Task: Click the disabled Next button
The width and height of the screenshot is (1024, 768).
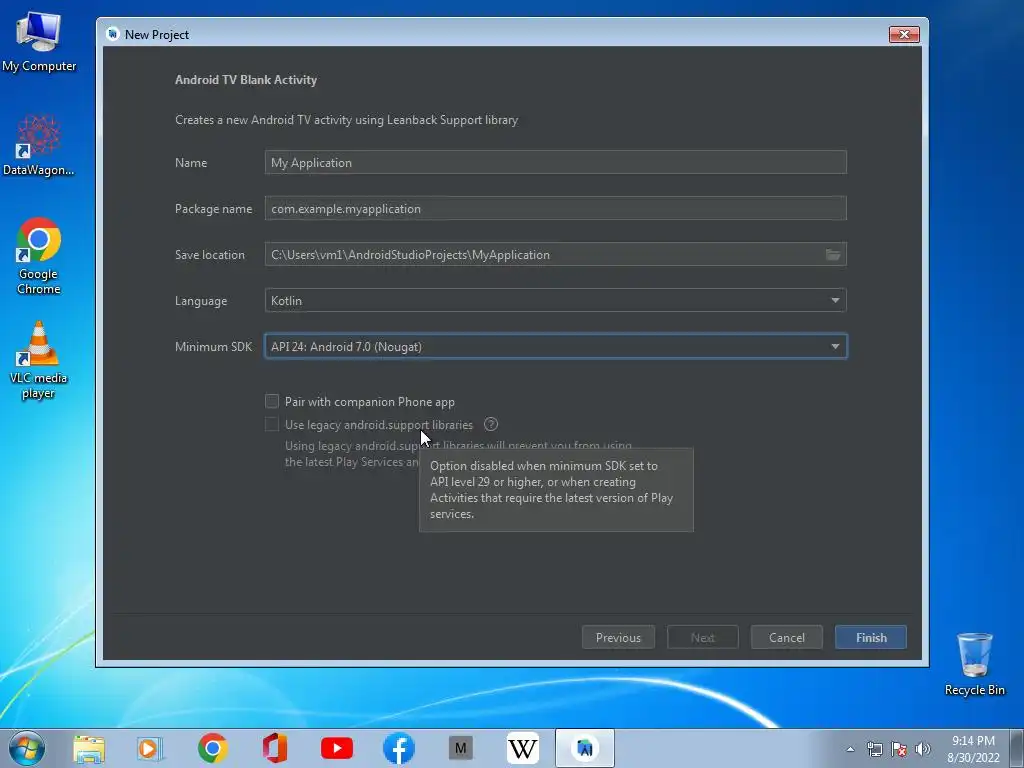Action: pyautogui.click(x=703, y=637)
